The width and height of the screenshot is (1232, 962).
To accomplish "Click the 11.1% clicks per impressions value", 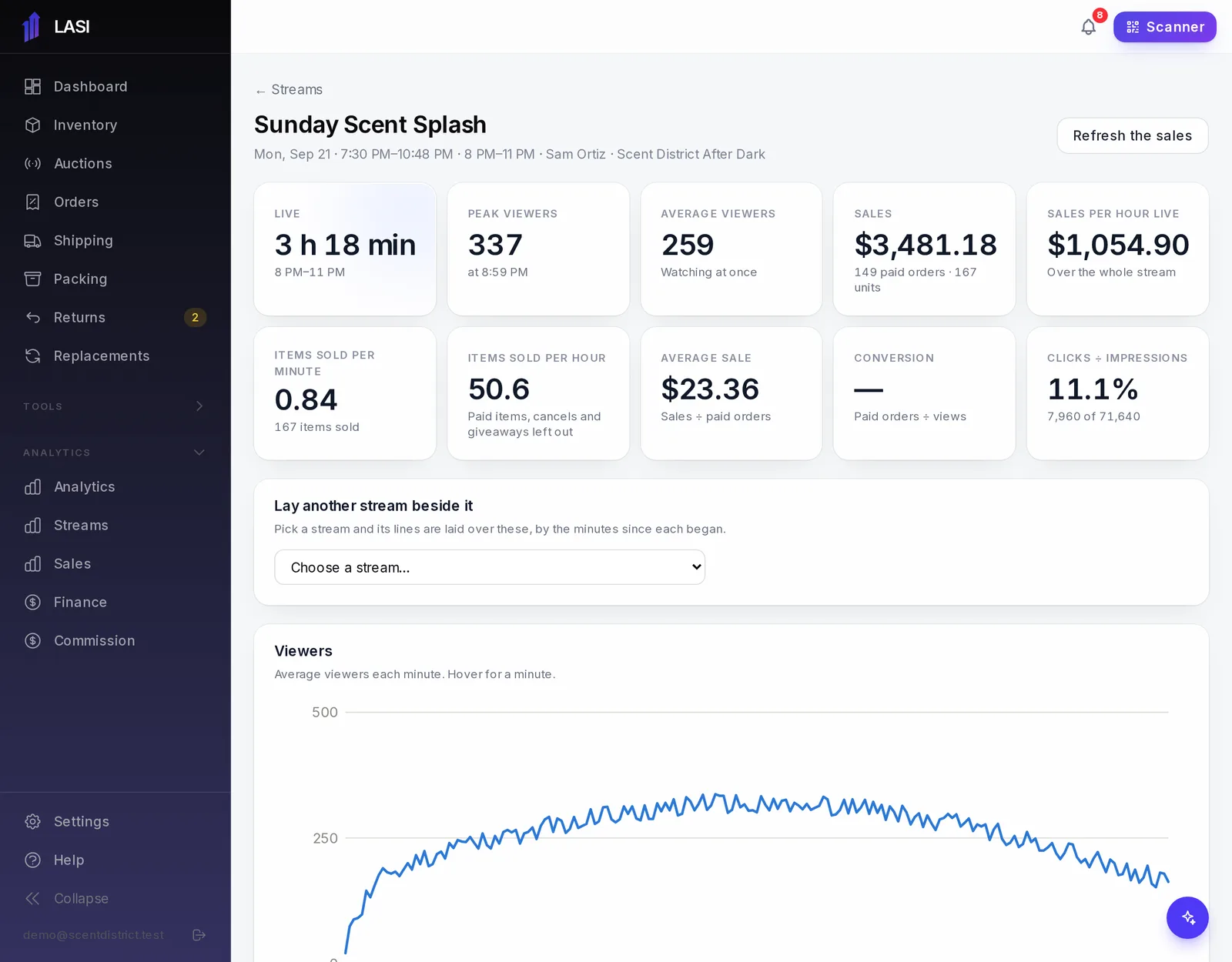I will 1093,389.
